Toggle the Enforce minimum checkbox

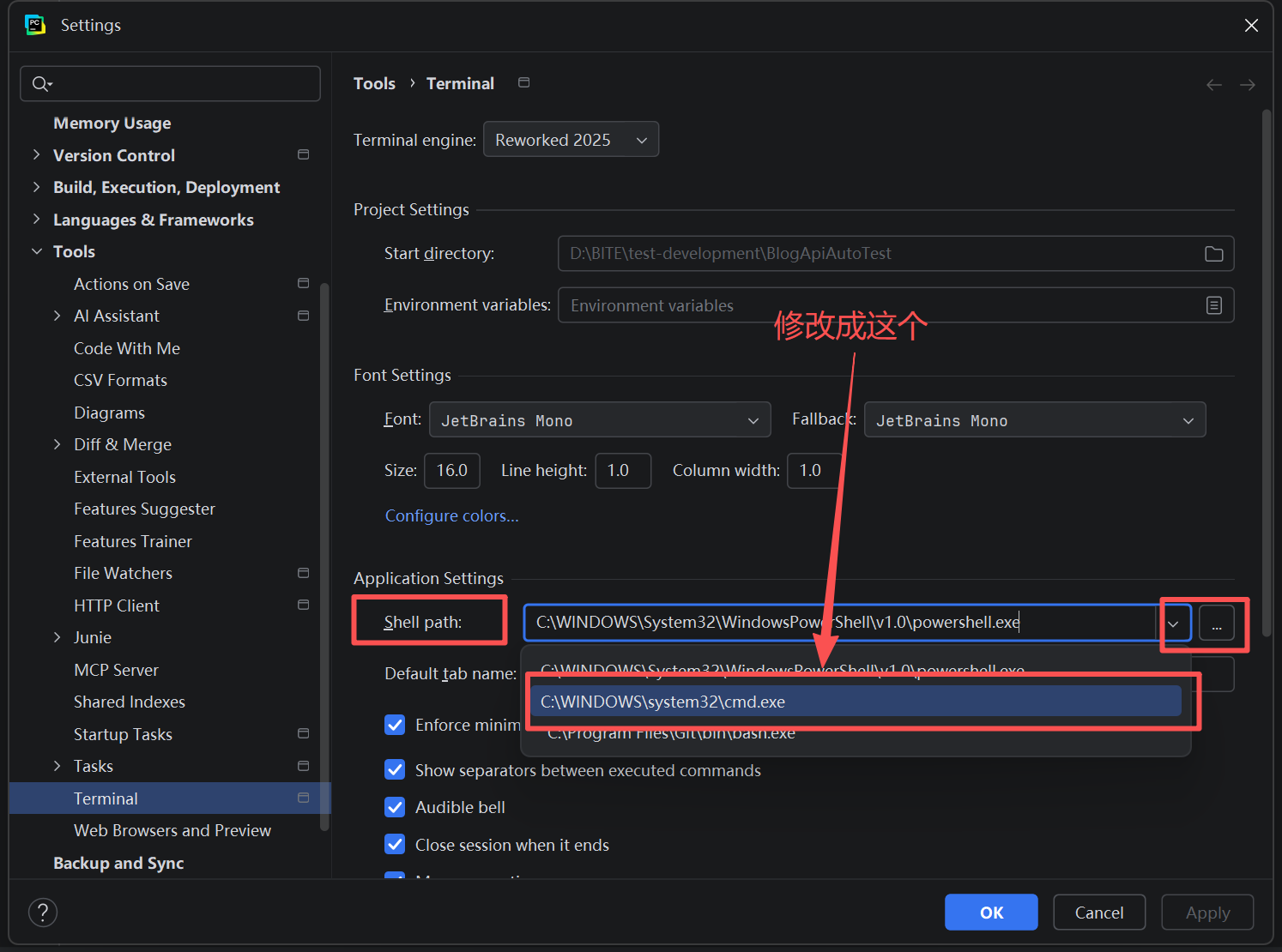tap(395, 725)
